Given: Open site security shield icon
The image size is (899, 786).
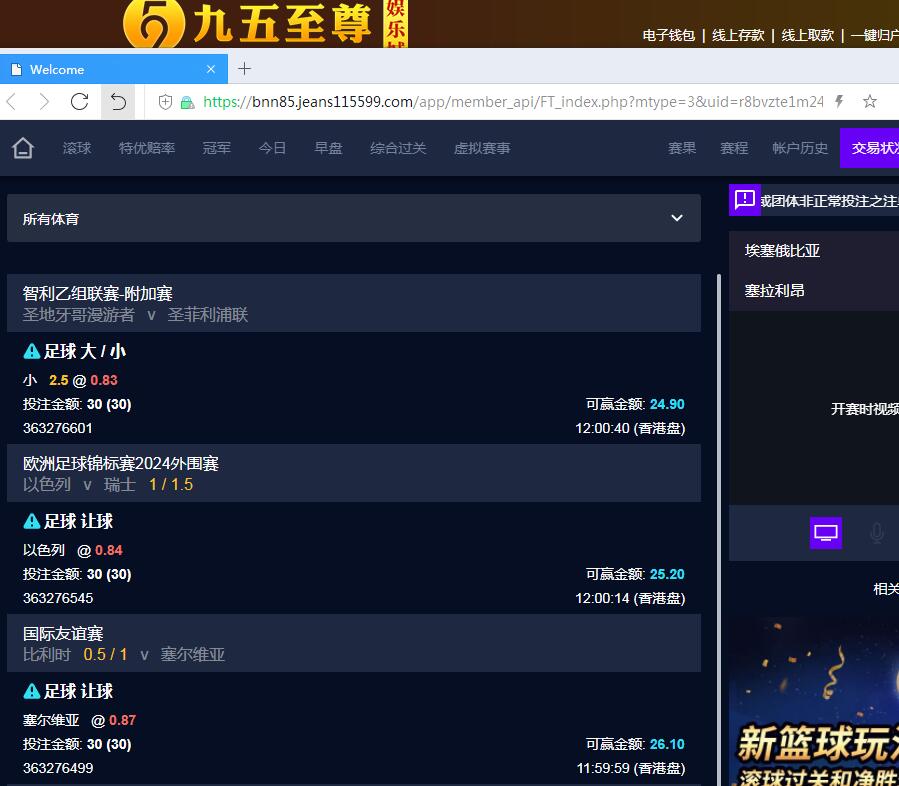Looking at the screenshot, I should click(x=165, y=102).
